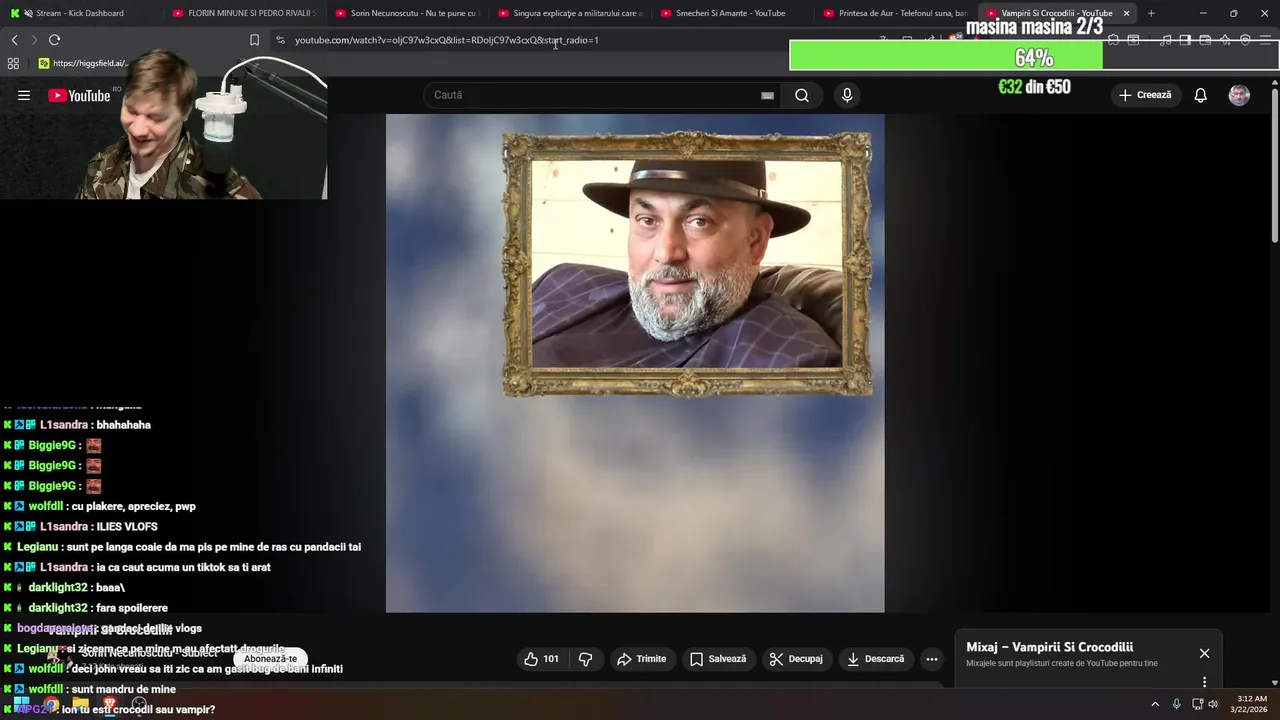Open the Windows Start button
Screen dimensions: 1280x720
[x=21, y=704]
